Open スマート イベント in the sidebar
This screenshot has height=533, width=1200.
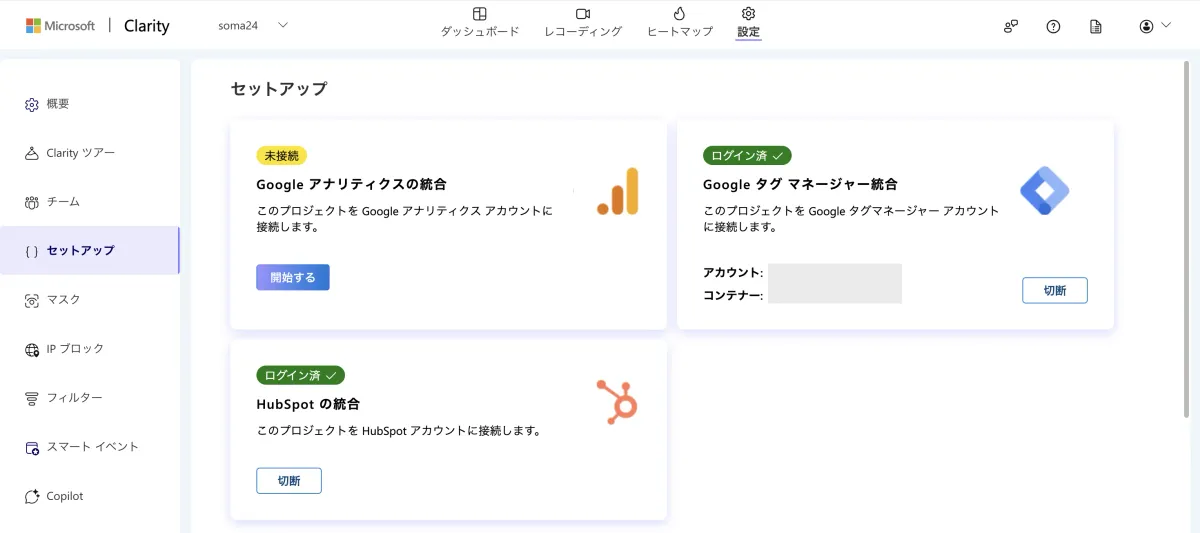90,447
